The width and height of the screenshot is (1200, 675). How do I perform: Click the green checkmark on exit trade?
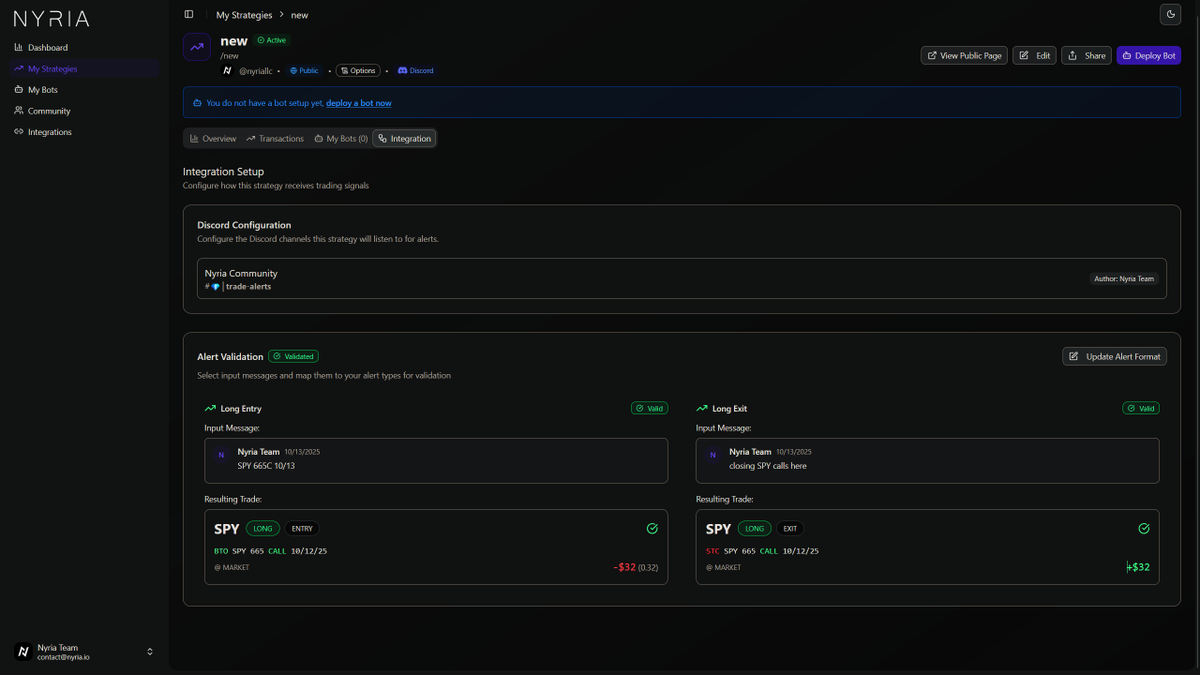pyautogui.click(x=1144, y=529)
